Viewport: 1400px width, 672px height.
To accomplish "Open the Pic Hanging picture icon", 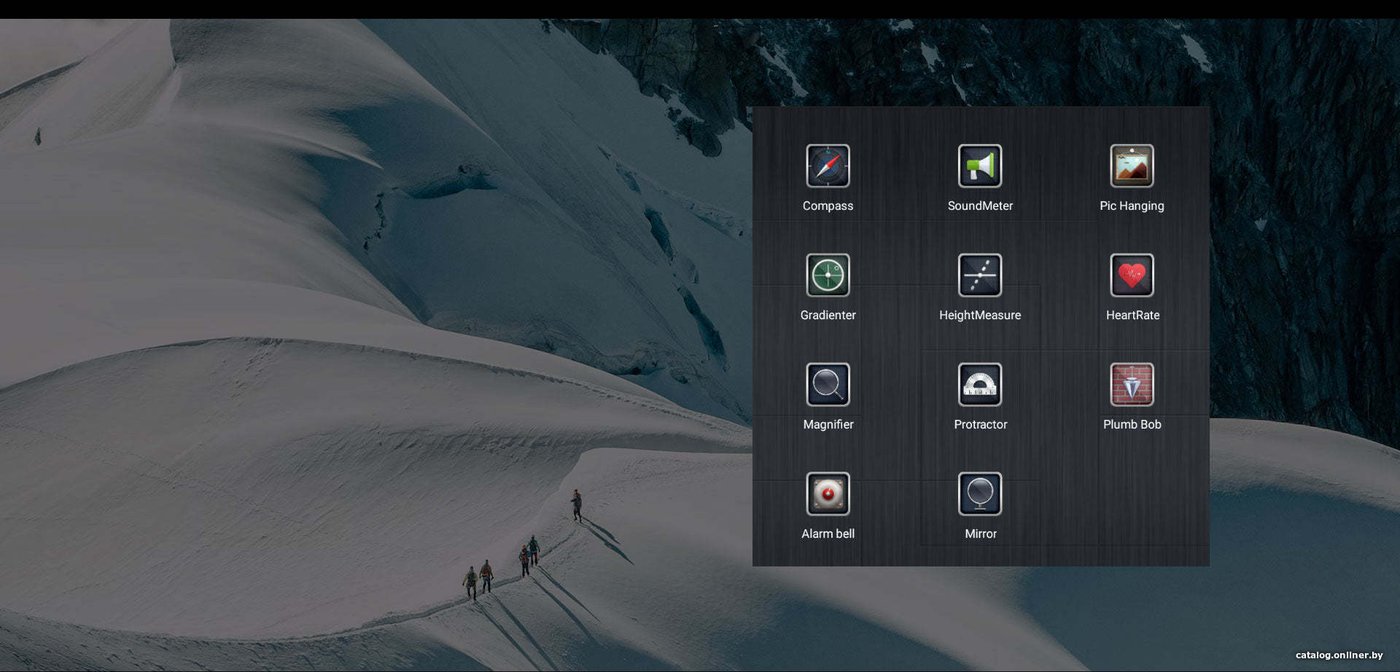I will click(1132, 166).
